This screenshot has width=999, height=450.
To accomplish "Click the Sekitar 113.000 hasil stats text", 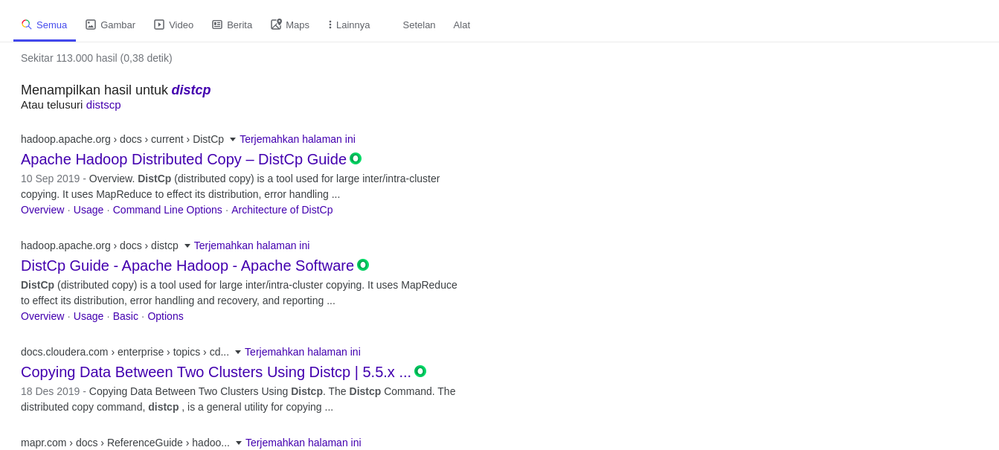I will [x=96, y=58].
